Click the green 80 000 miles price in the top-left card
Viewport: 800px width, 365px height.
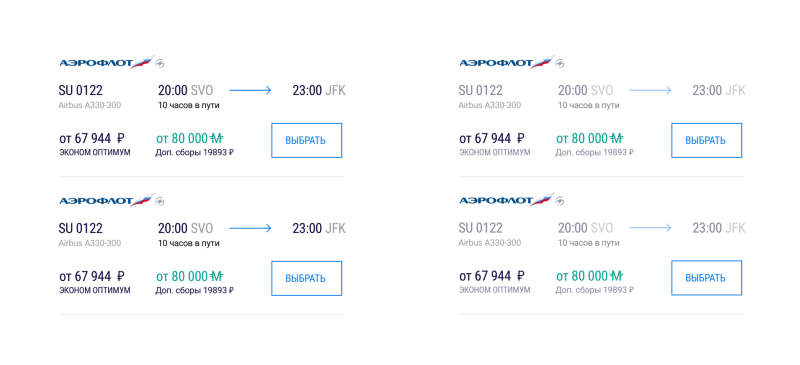190,138
